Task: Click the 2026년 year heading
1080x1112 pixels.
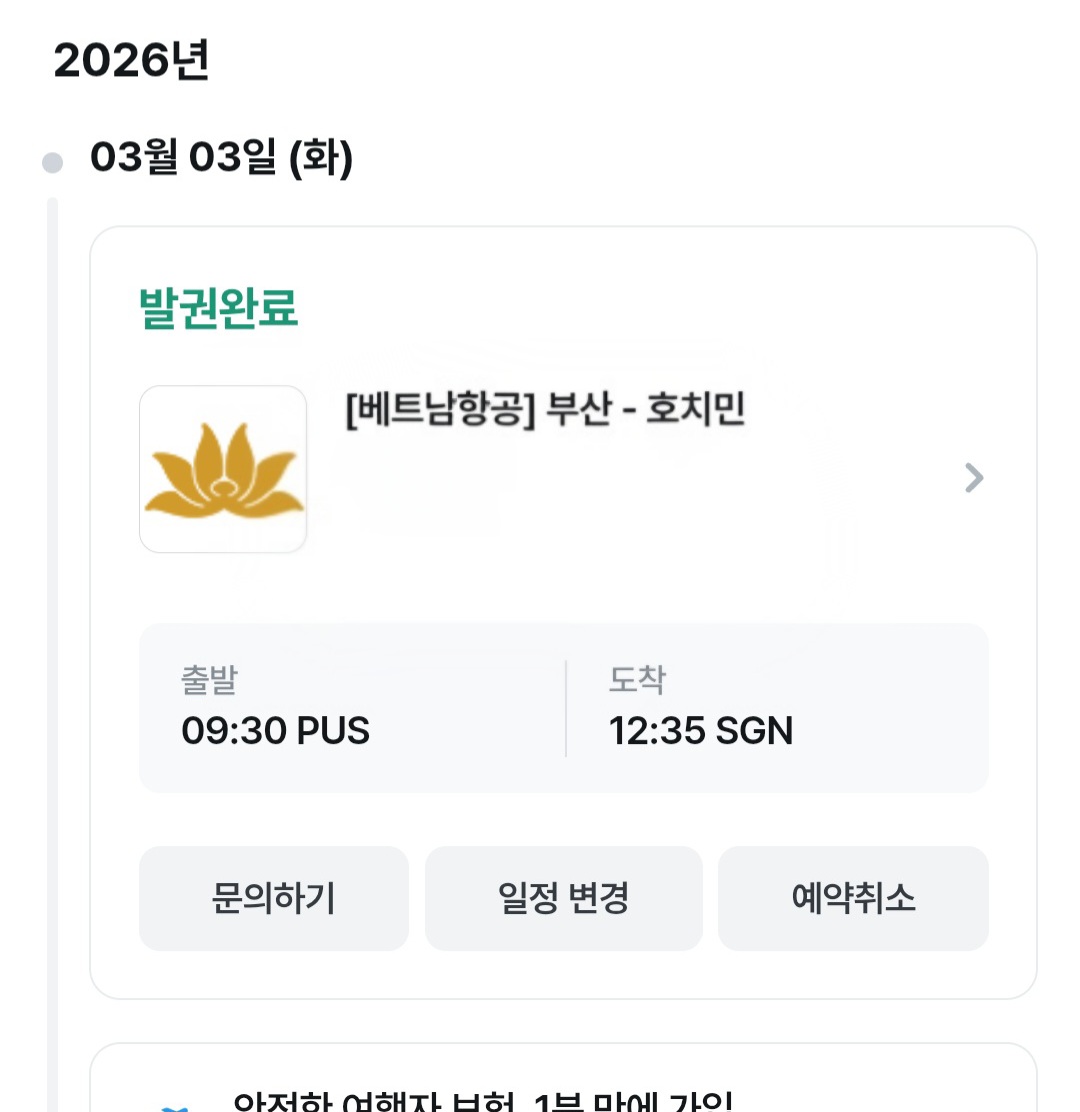Action: pos(131,62)
